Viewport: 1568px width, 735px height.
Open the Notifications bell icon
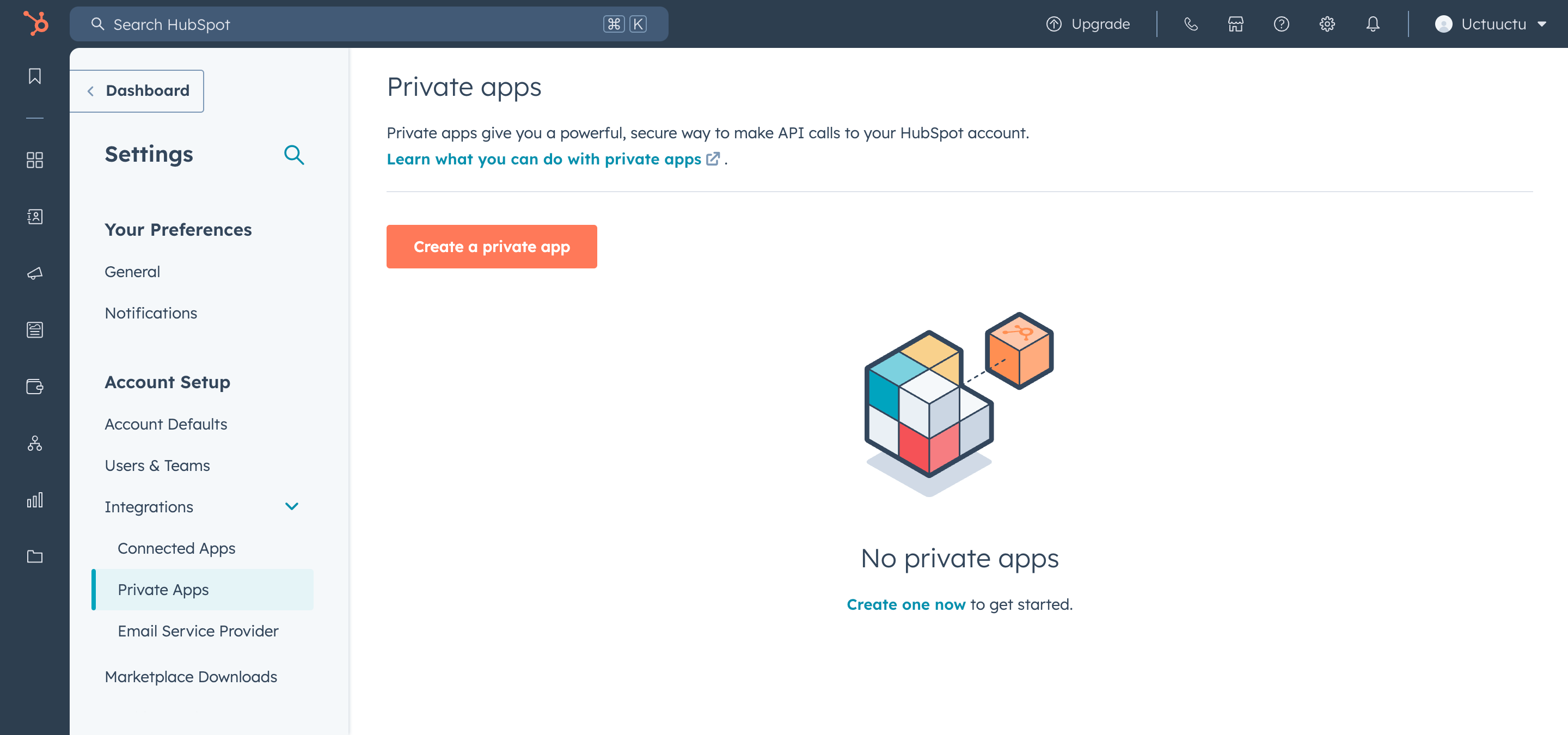click(1373, 24)
